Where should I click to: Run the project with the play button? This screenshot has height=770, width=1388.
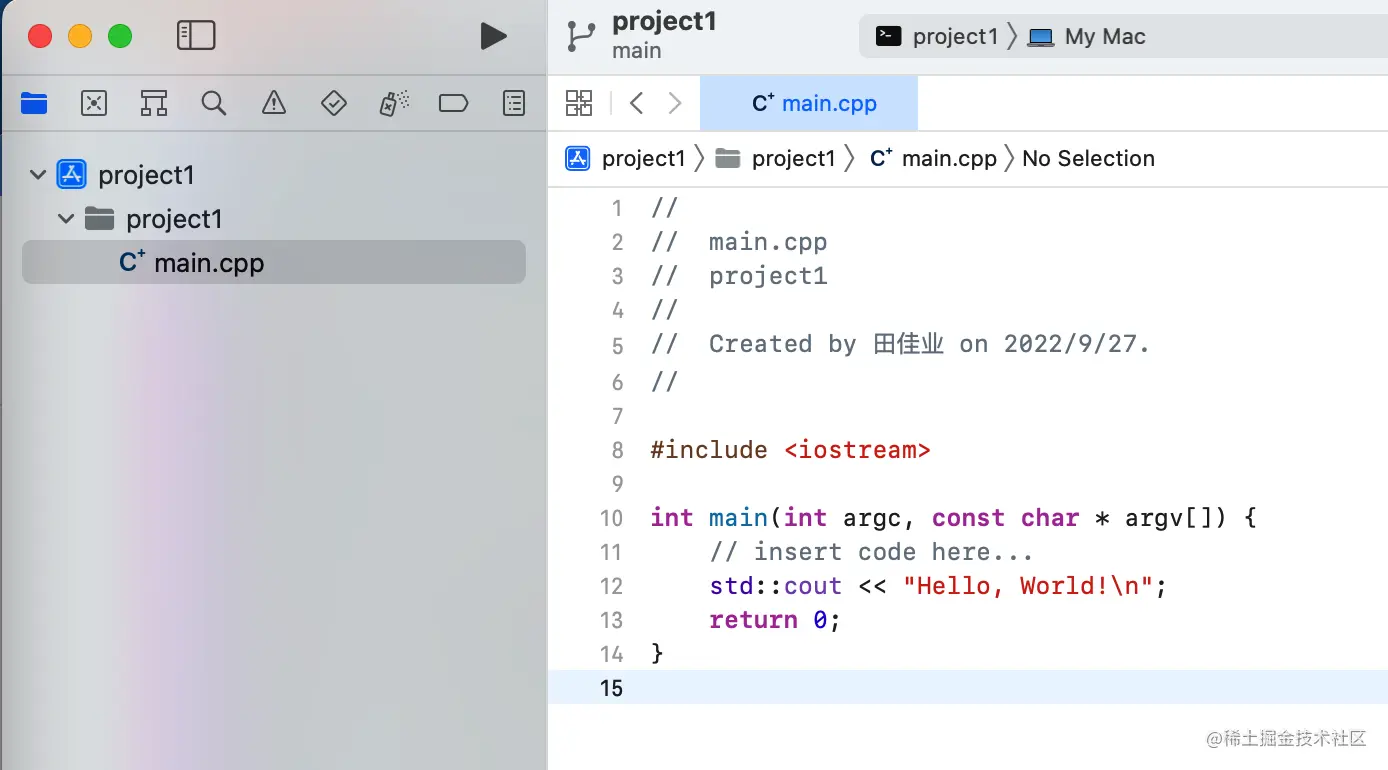point(493,36)
